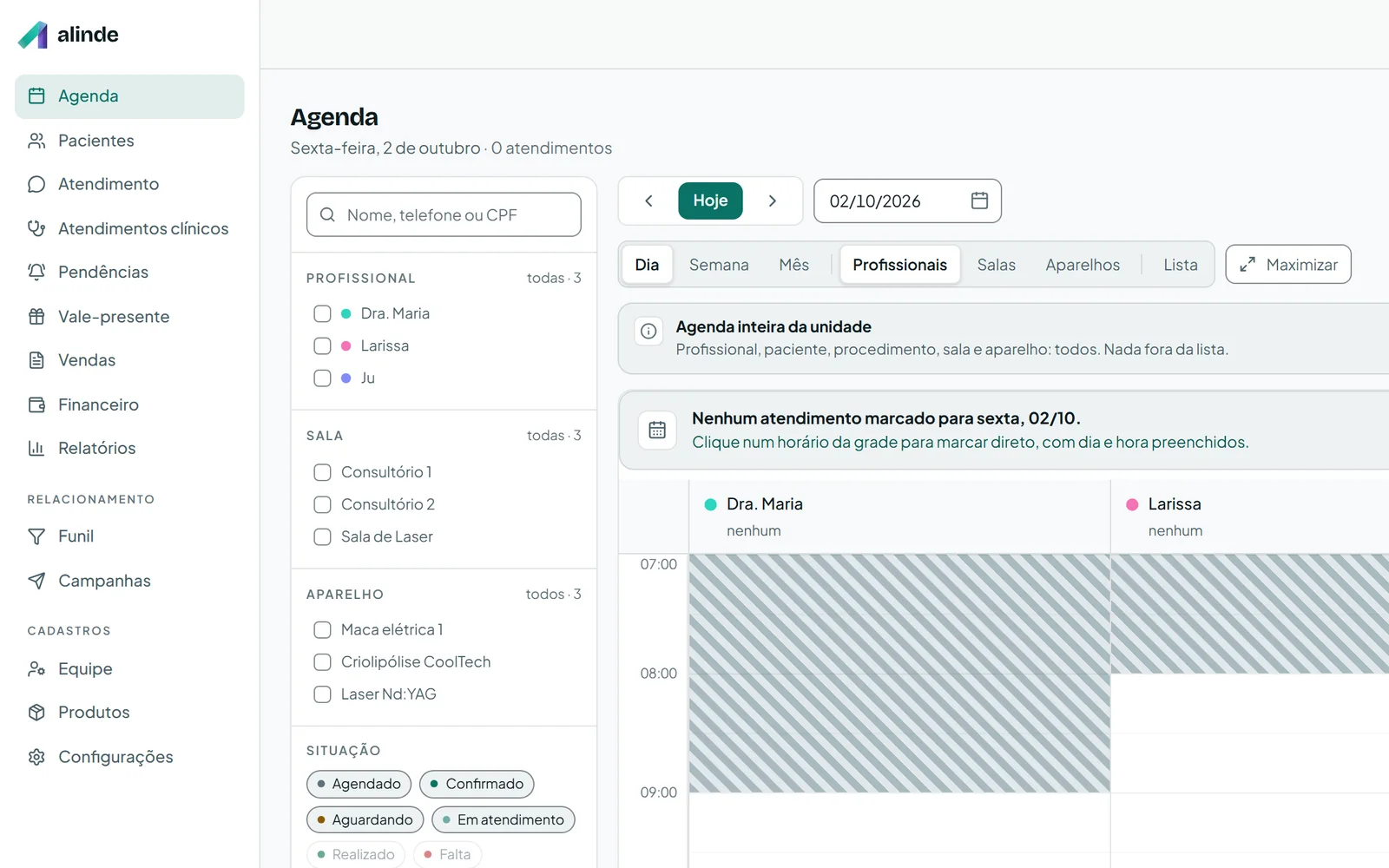
Task: Click the Financeiro wallet icon
Action: pyautogui.click(x=36, y=404)
